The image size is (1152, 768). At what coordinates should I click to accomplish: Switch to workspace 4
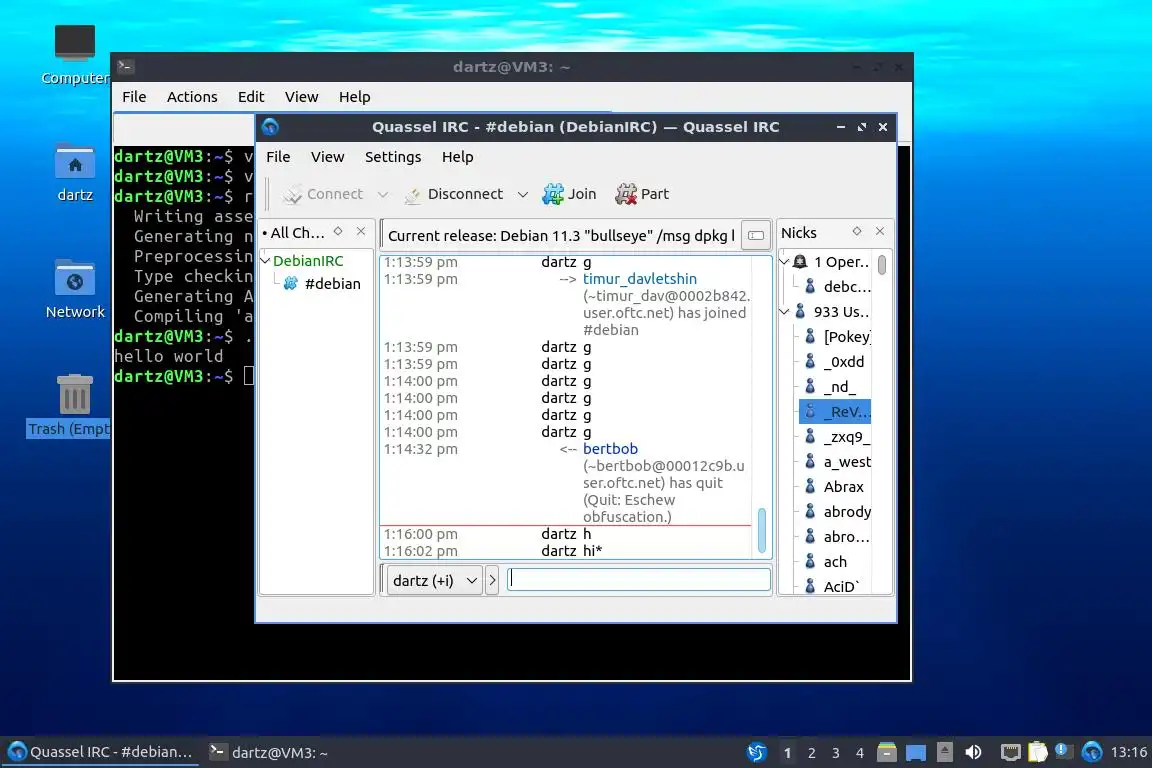pyautogui.click(x=860, y=753)
